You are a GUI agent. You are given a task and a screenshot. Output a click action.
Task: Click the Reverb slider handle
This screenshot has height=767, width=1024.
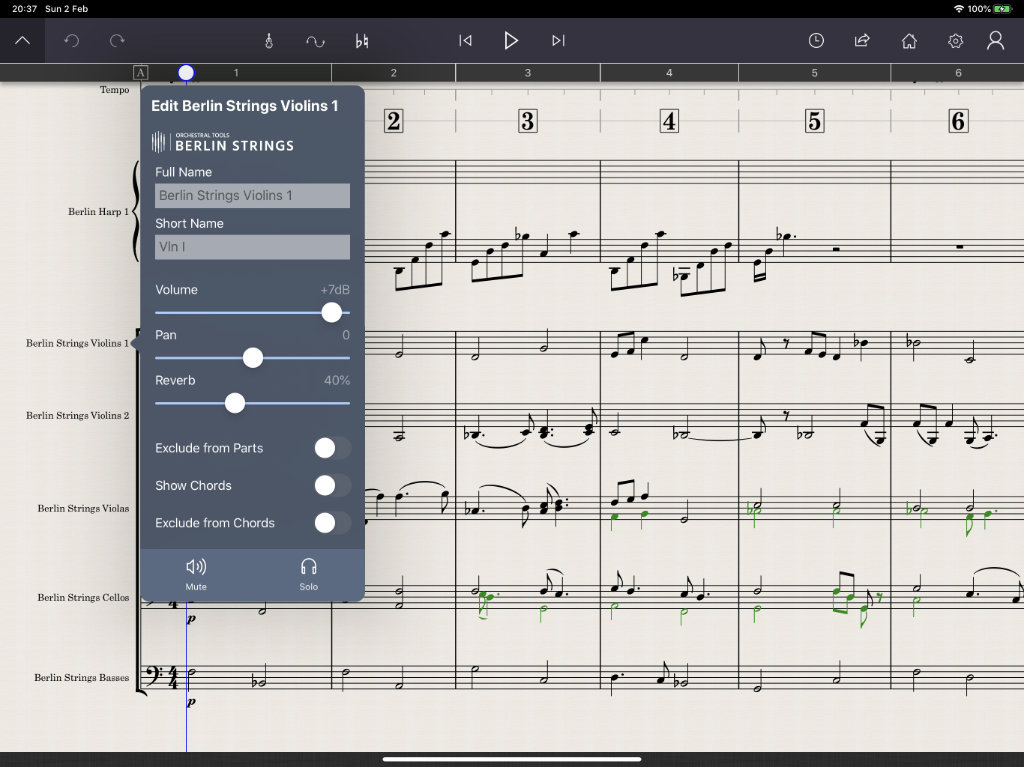[x=235, y=403]
